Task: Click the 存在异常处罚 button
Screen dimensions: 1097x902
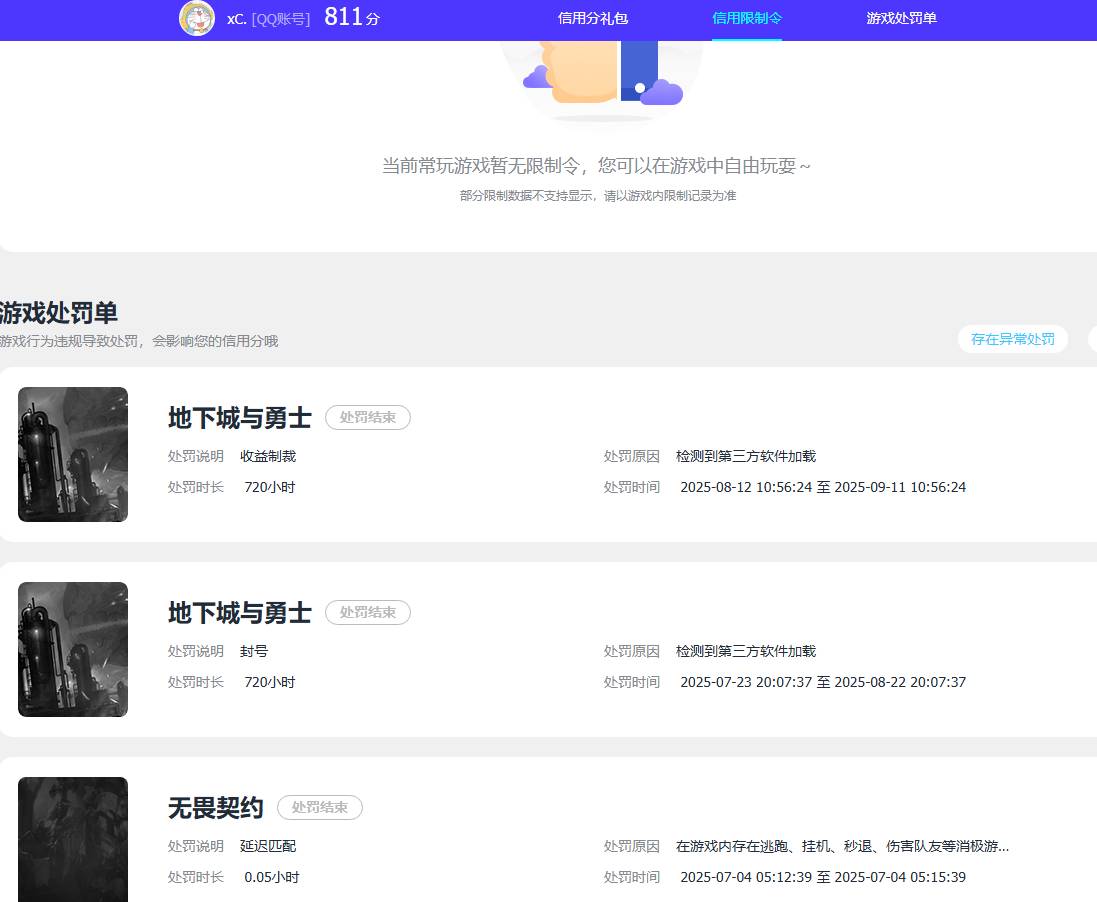Action: (1013, 339)
